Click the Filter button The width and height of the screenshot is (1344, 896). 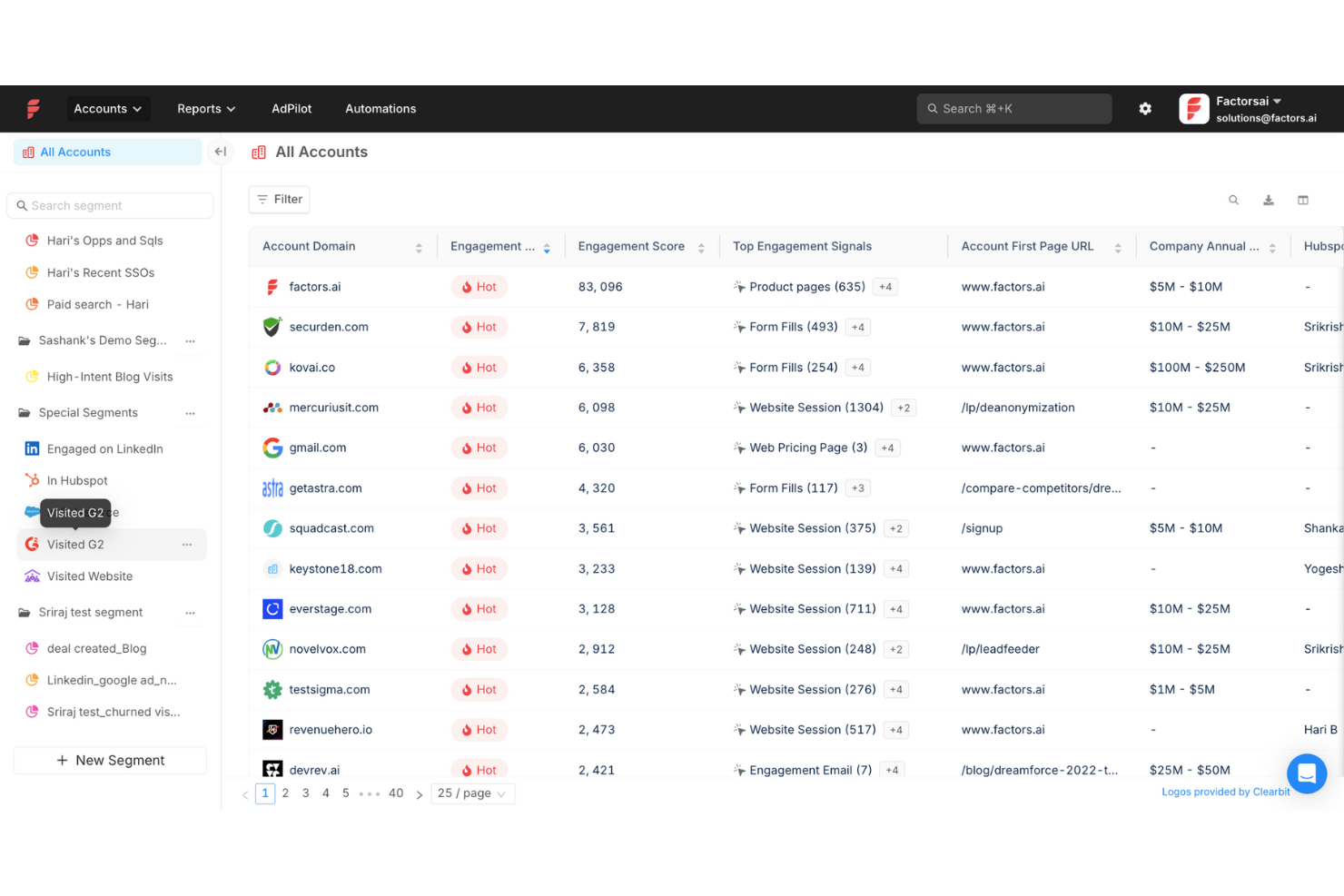(x=279, y=200)
